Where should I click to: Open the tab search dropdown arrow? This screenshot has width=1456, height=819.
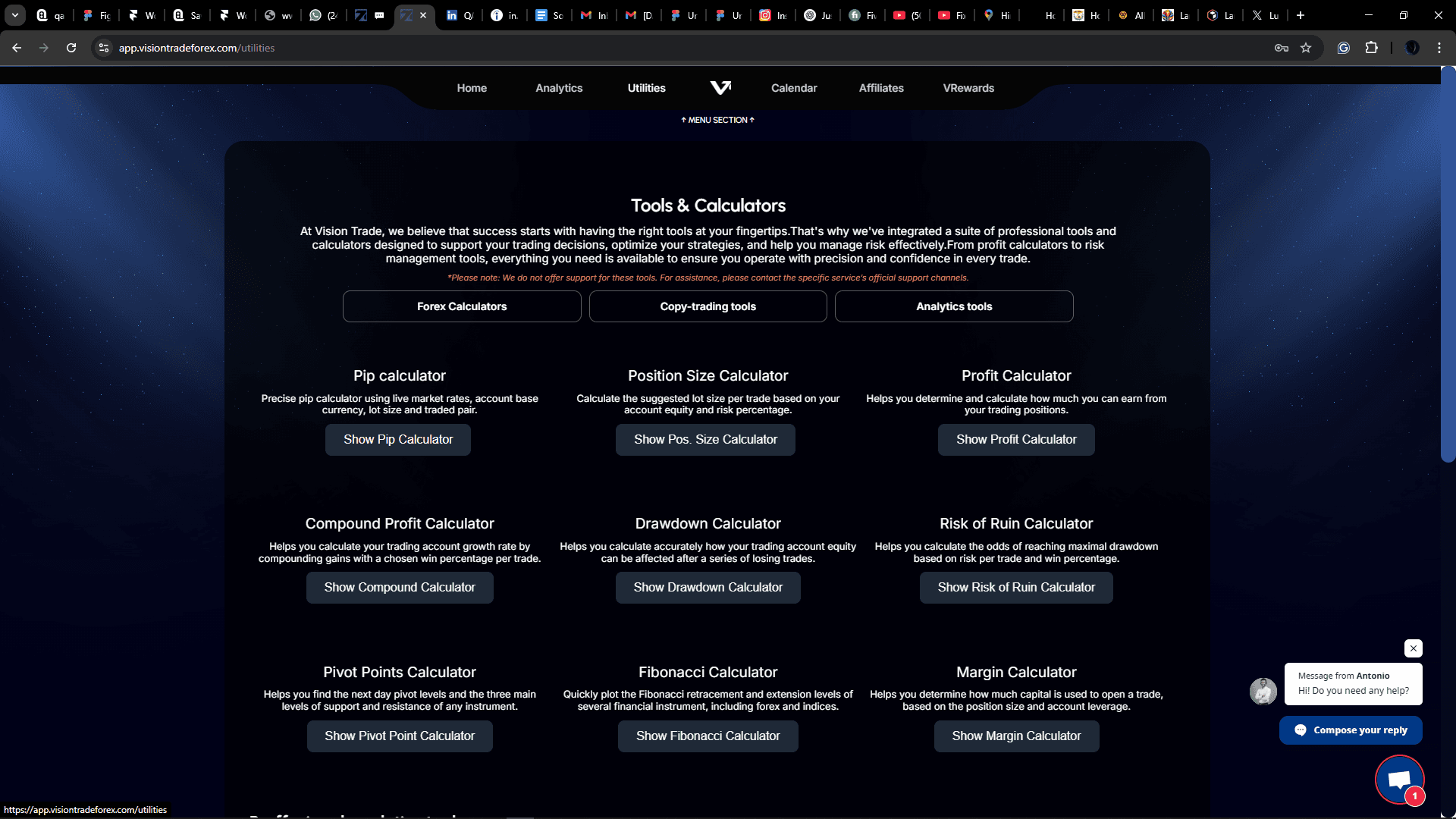pos(15,15)
